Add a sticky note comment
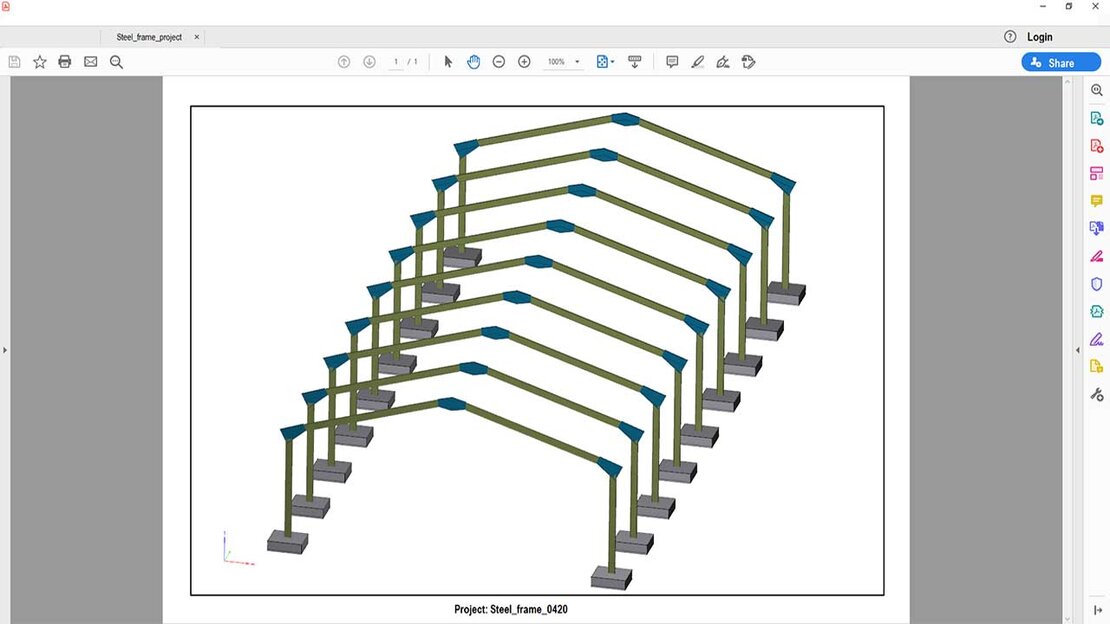The width and height of the screenshot is (1110, 624). (672, 62)
